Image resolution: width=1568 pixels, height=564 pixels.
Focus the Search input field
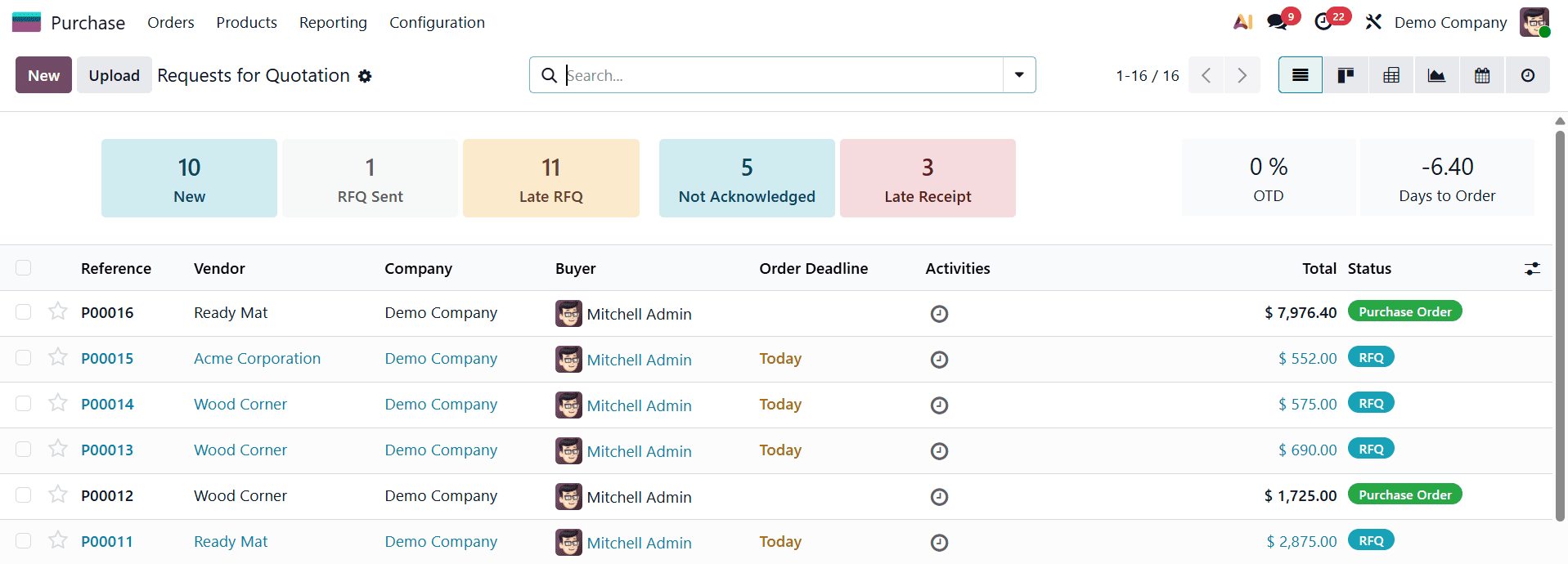click(x=782, y=75)
